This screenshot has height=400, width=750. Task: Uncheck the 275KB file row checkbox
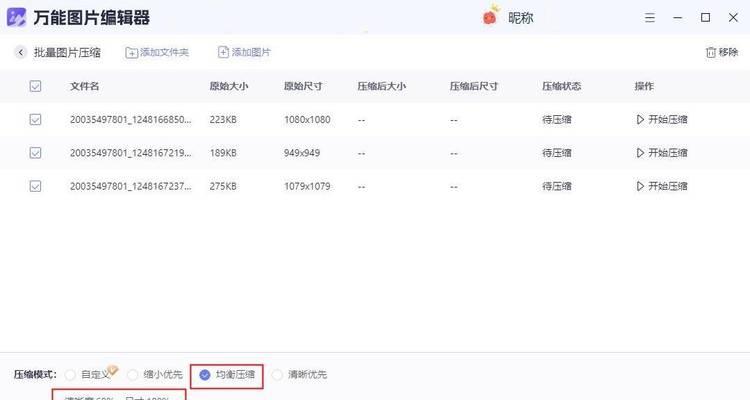[x=35, y=186]
